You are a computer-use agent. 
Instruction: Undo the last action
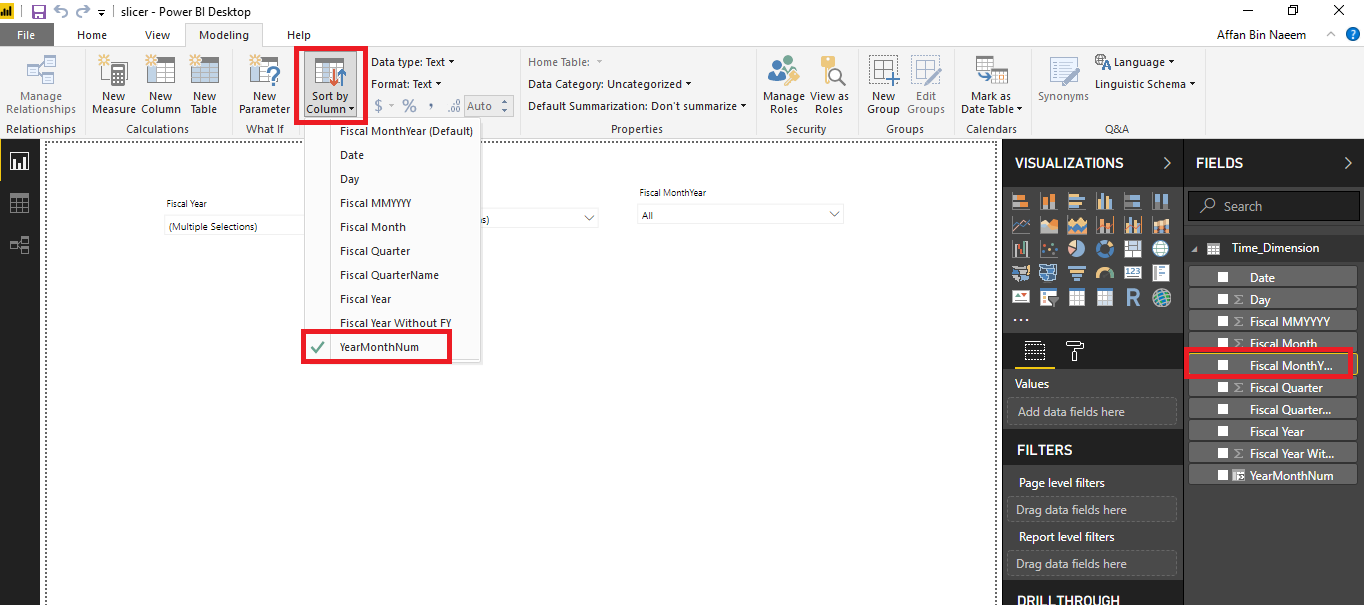pyautogui.click(x=61, y=12)
